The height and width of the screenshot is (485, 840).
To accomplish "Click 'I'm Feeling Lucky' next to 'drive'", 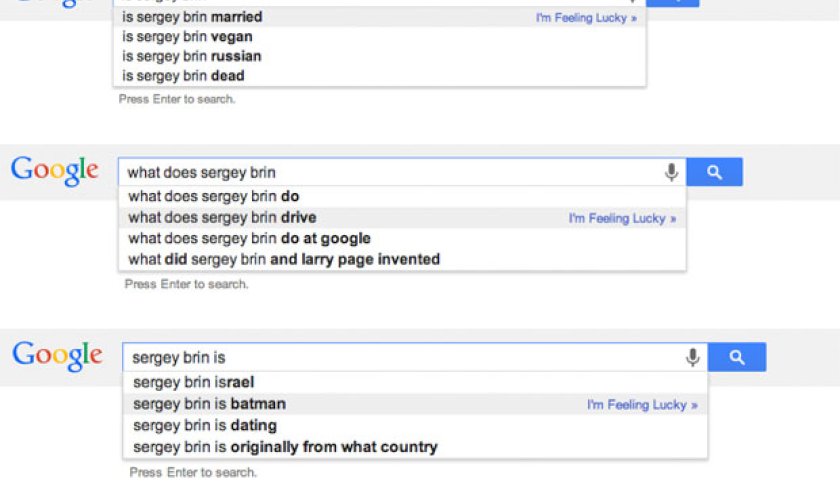I will pyautogui.click(x=622, y=218).
